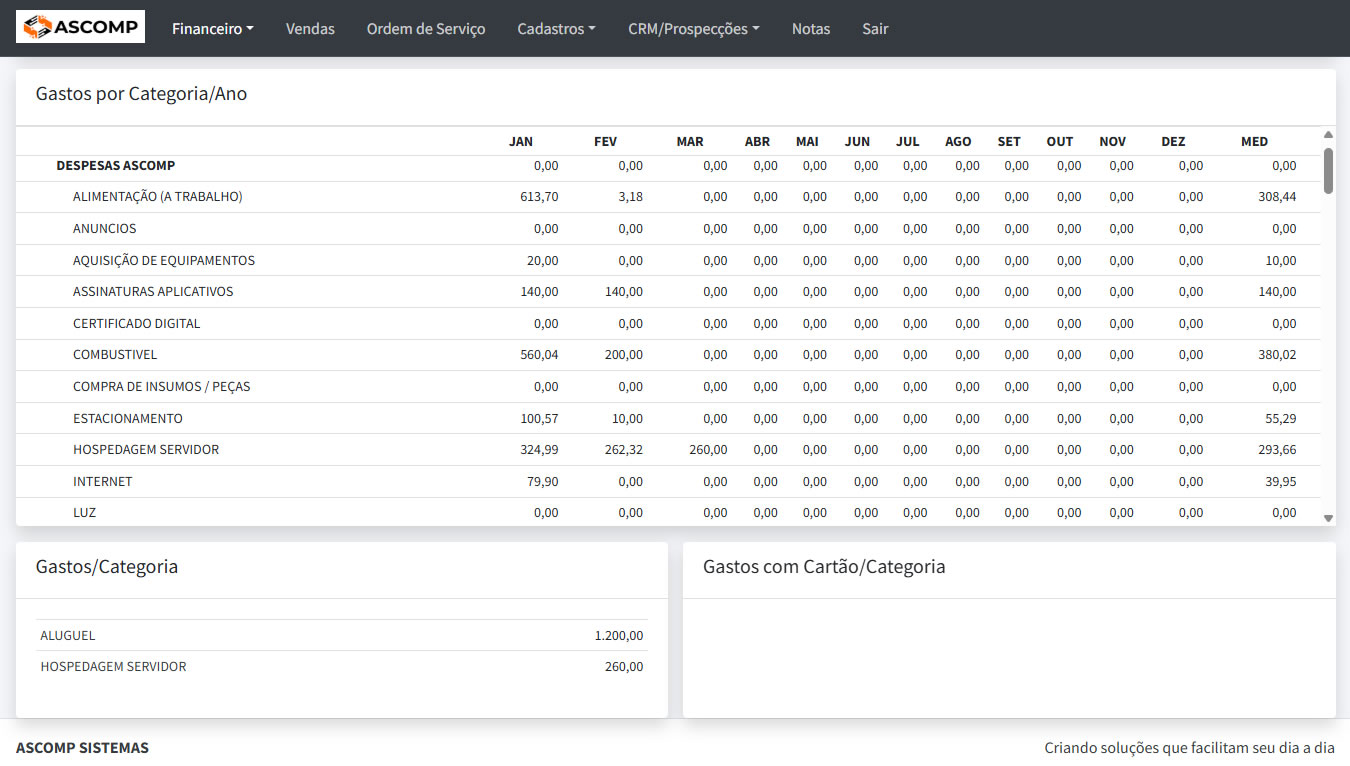Image resolution: width=1350 pixels, height=766 pixels.
Task: Click the MED column header
Action: [1254, 141]
